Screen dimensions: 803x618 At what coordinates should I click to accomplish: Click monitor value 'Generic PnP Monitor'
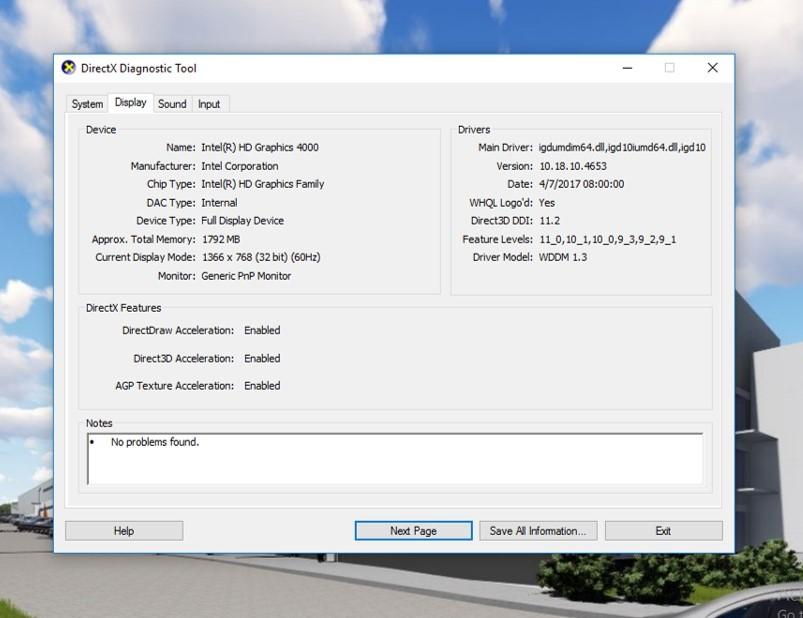tap(246, 276)
